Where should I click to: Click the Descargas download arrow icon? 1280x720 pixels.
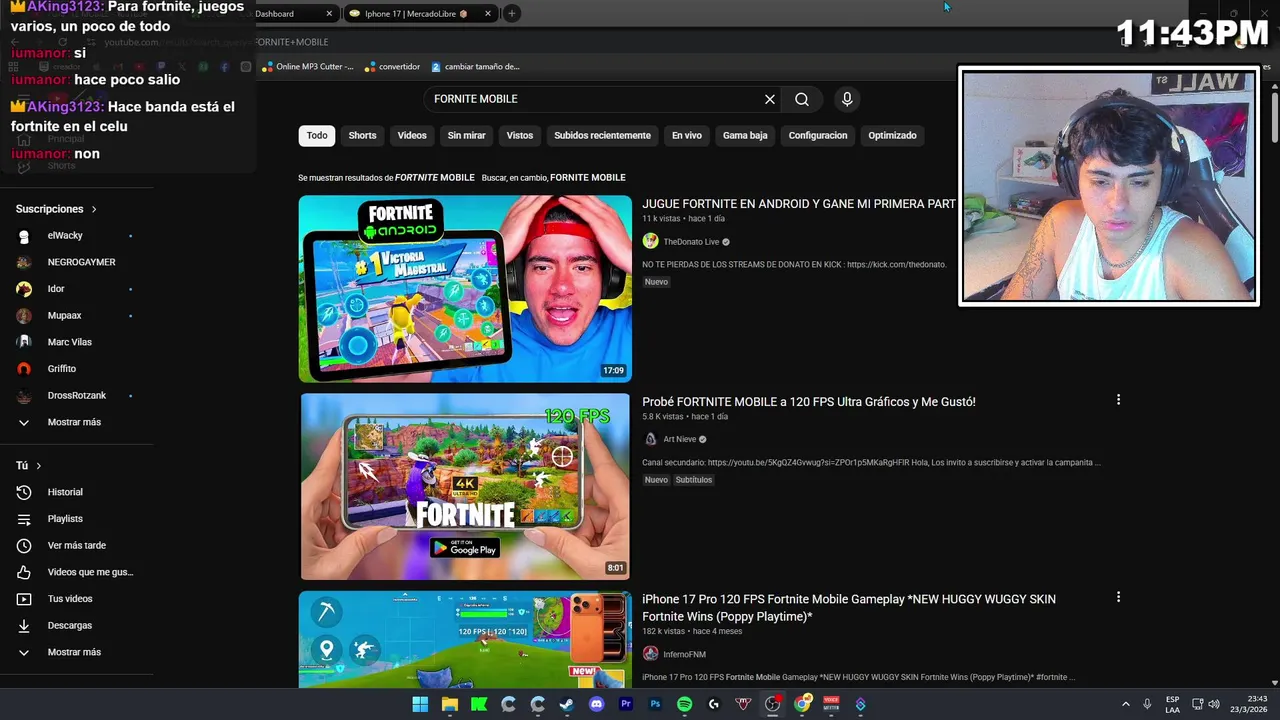24,626
